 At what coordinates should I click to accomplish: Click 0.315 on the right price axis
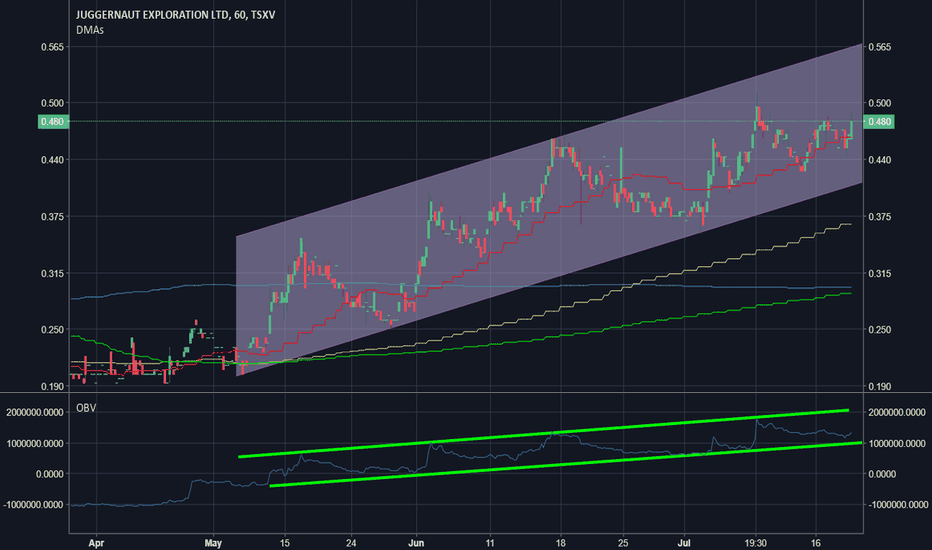click(x=880, y=274)
